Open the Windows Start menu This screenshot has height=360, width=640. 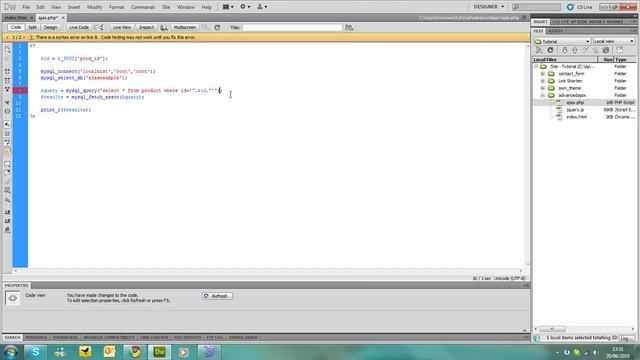tap(10, 352)
